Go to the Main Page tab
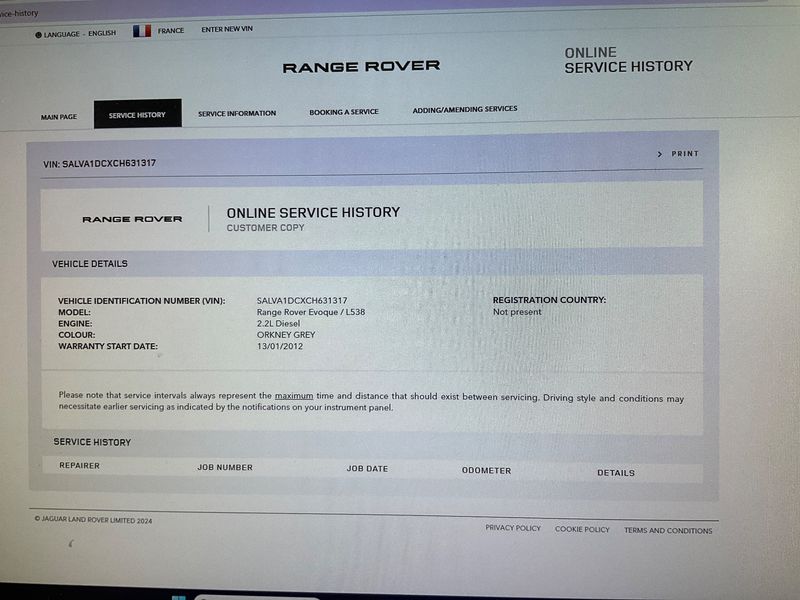Screen dimensions: 800x600 [x=59, y=117]
